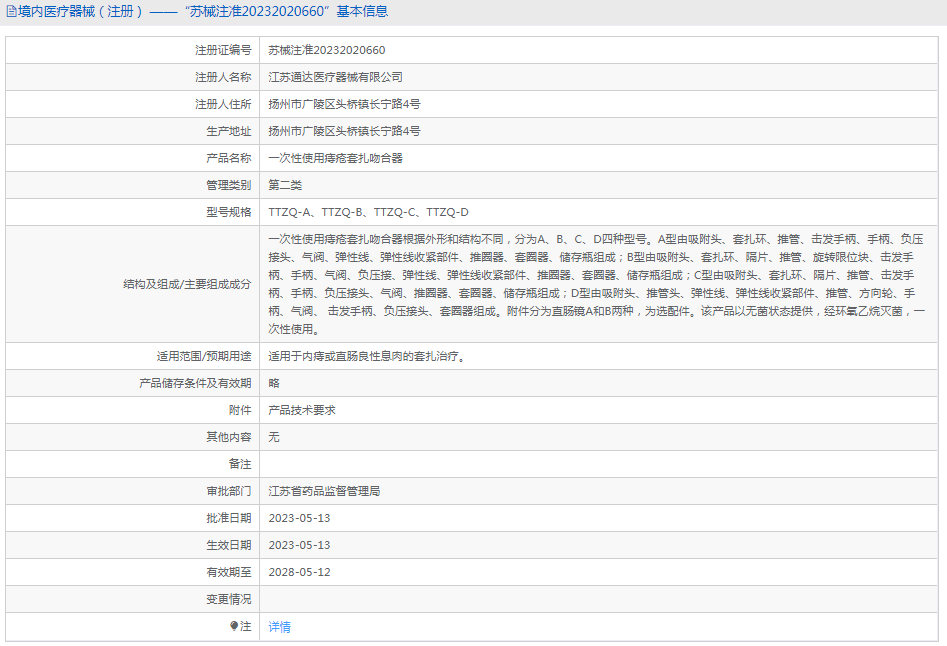This screenshot has width=947, height=646.
Task: Click the 产品名称 label
Action: pos(229,158)
